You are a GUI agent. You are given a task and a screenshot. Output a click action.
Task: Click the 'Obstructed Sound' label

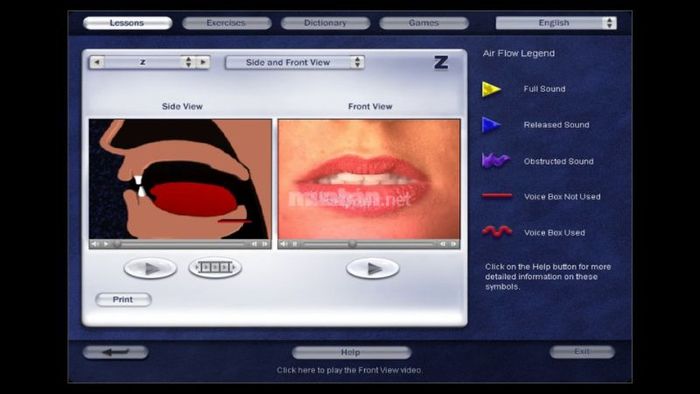tap(559, 162)
